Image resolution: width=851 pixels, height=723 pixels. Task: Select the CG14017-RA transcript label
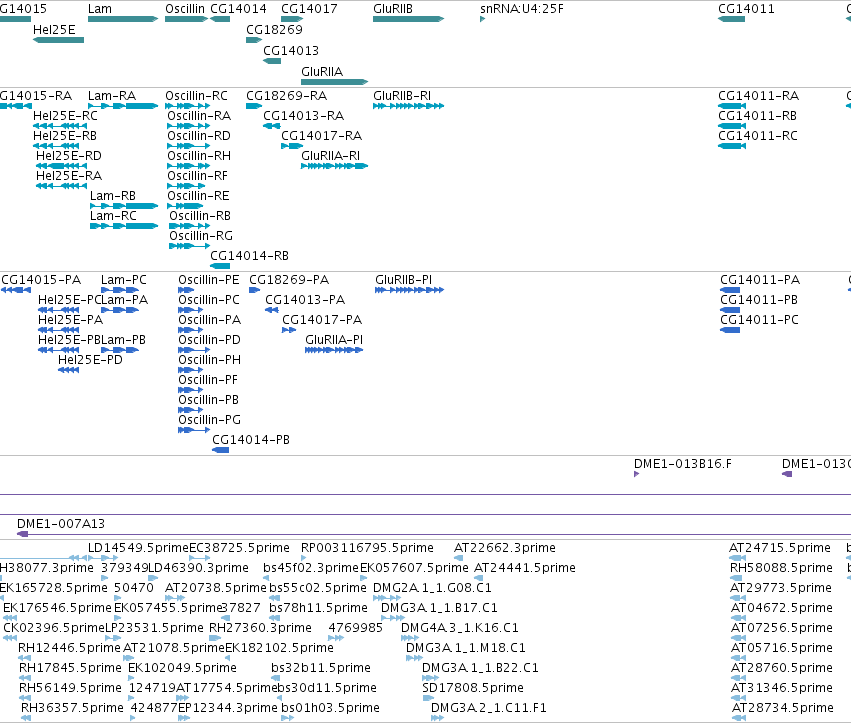[x=322, y=136]
